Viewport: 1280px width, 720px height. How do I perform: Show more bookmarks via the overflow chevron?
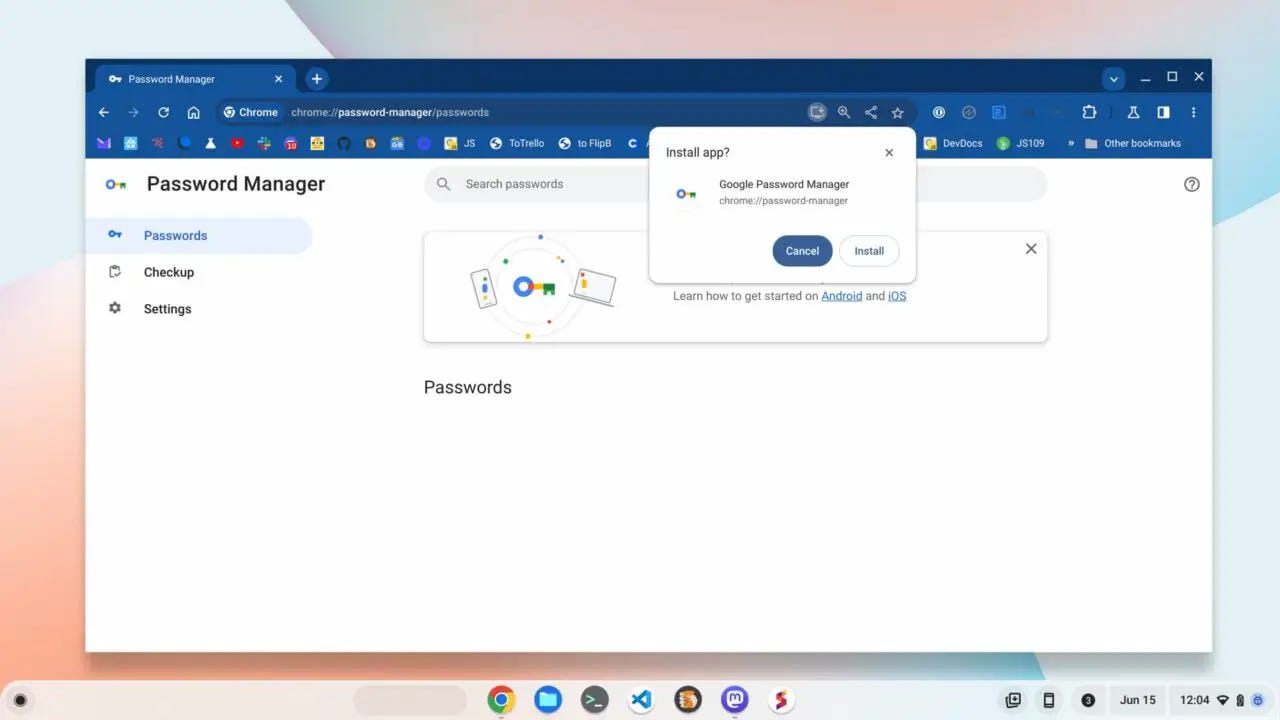[x=1071, y=143]
